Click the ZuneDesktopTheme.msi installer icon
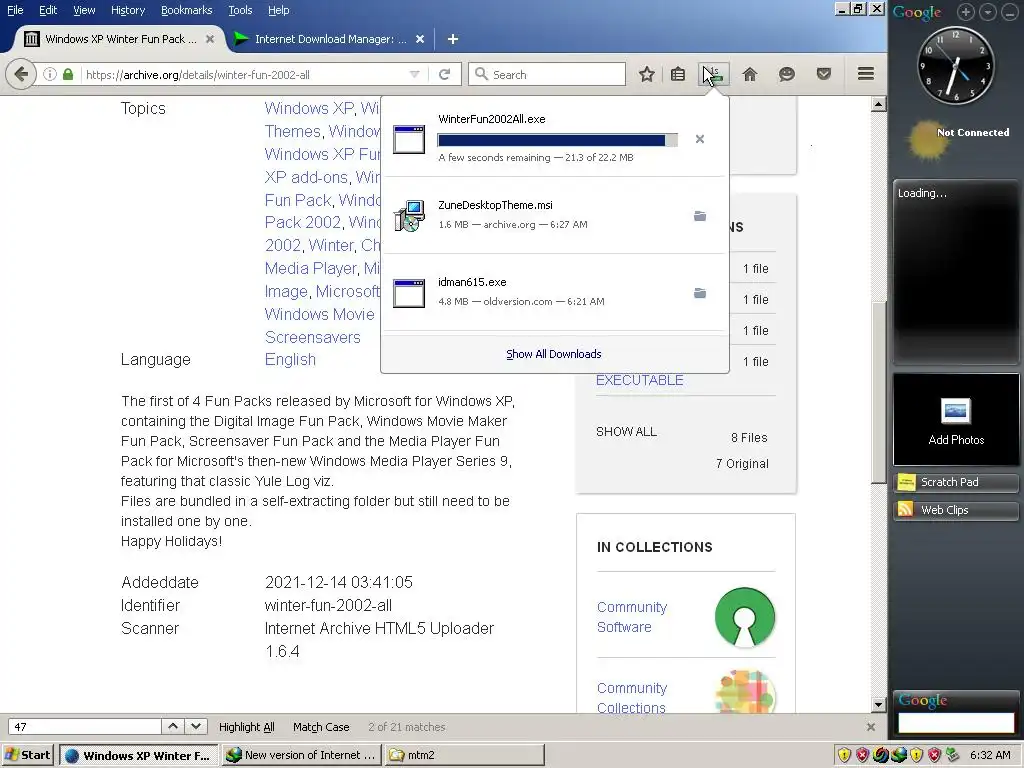The width and height of the screenshot is (1024, 768). point(409,216)
